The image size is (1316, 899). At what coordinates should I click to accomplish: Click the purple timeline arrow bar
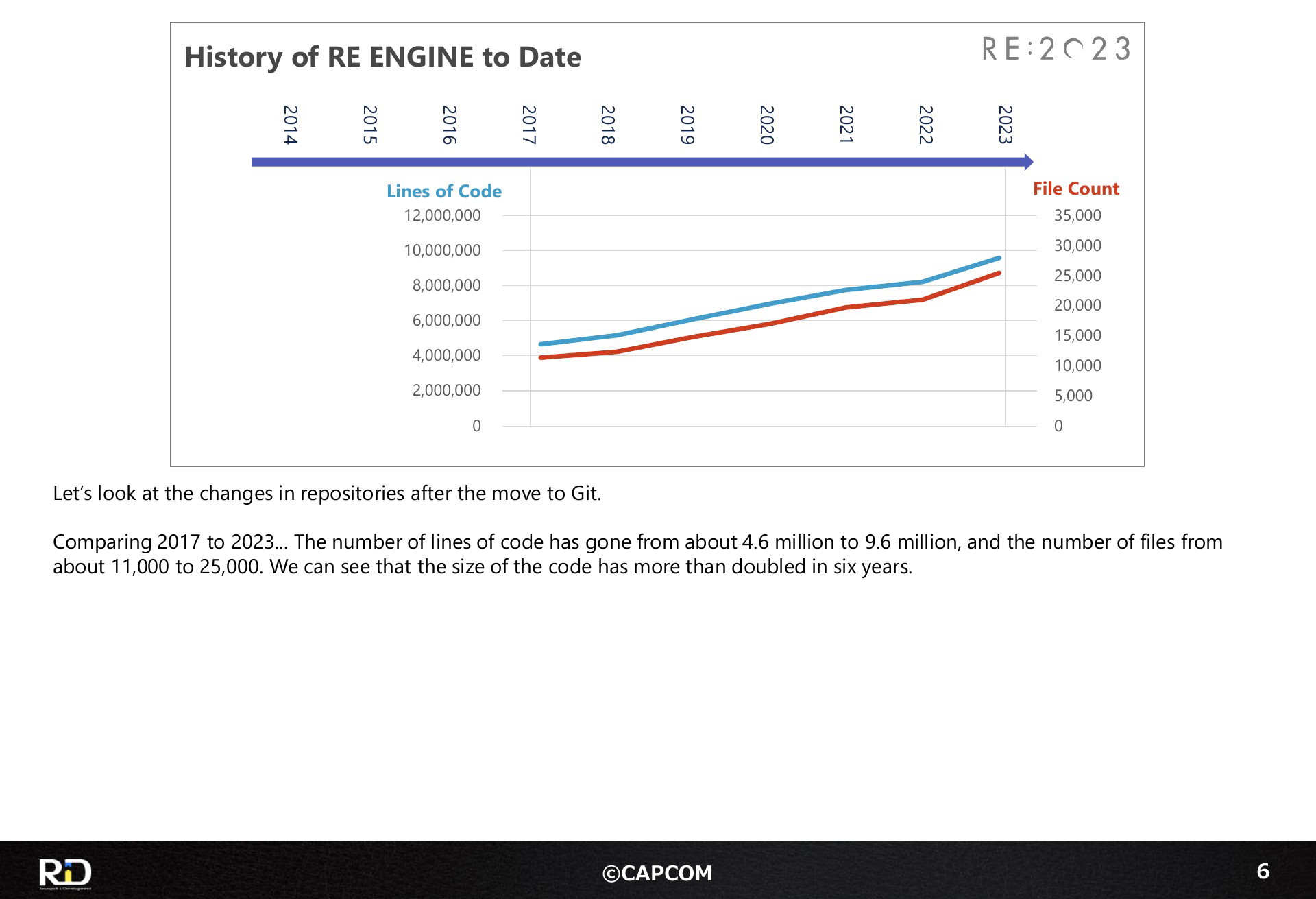click(642, 163)
